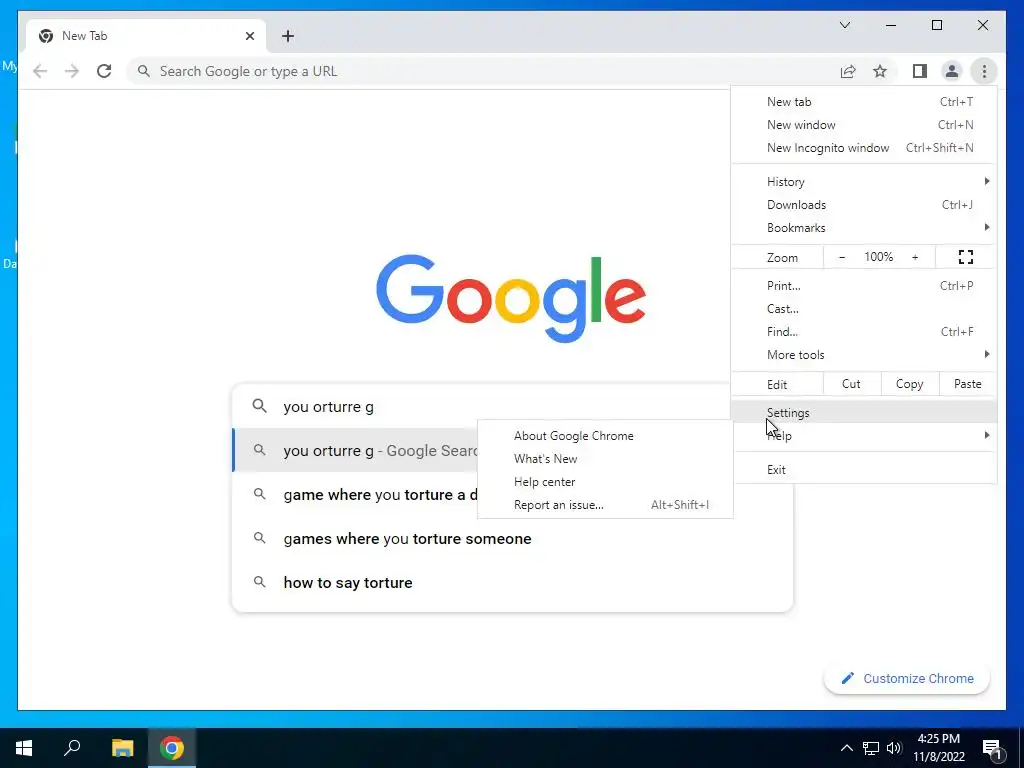Select About Google Chrome

pyautogui.click(x=605, y=436)
